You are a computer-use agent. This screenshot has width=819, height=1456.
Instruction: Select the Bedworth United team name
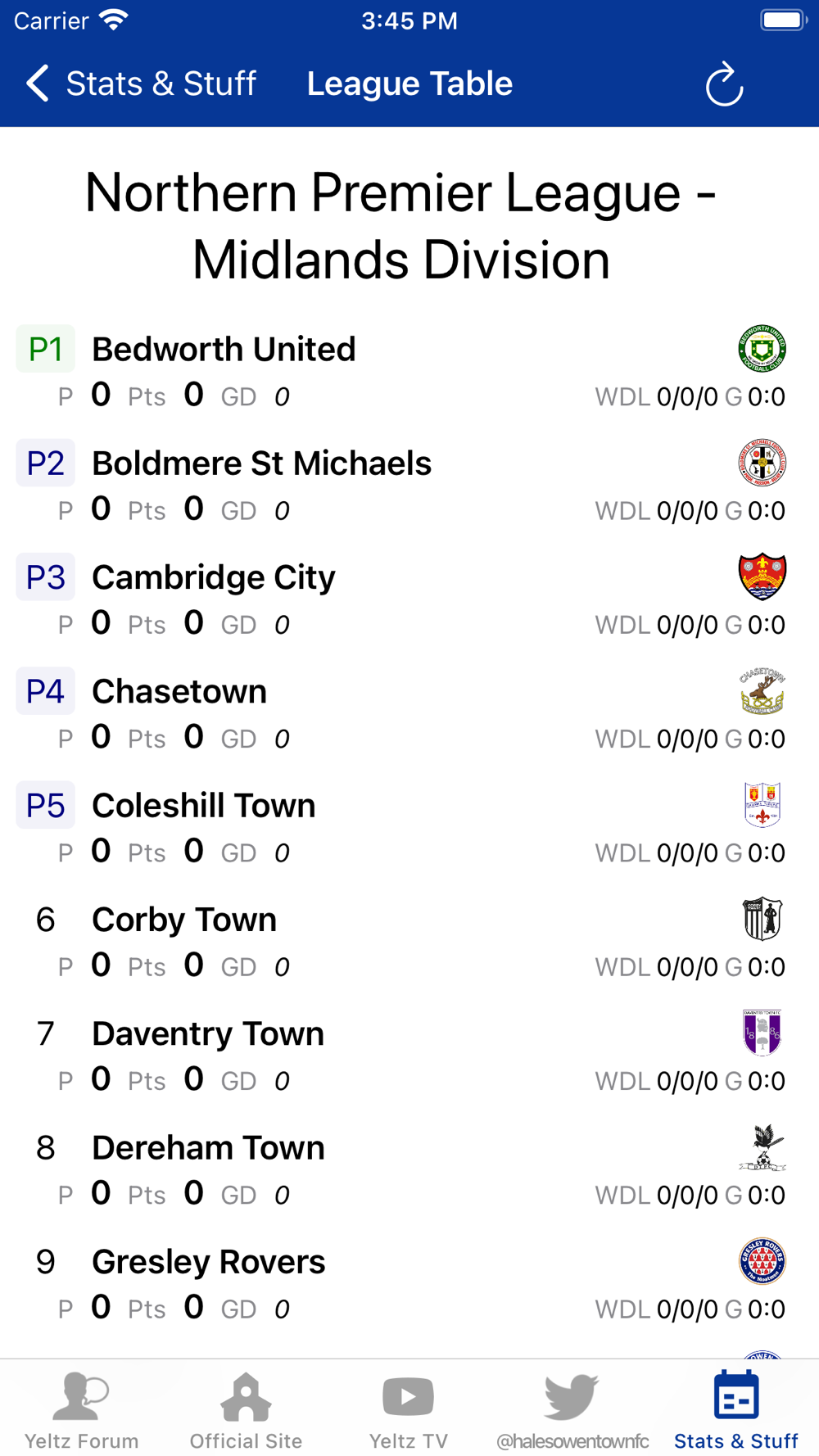tap(224, 349)
